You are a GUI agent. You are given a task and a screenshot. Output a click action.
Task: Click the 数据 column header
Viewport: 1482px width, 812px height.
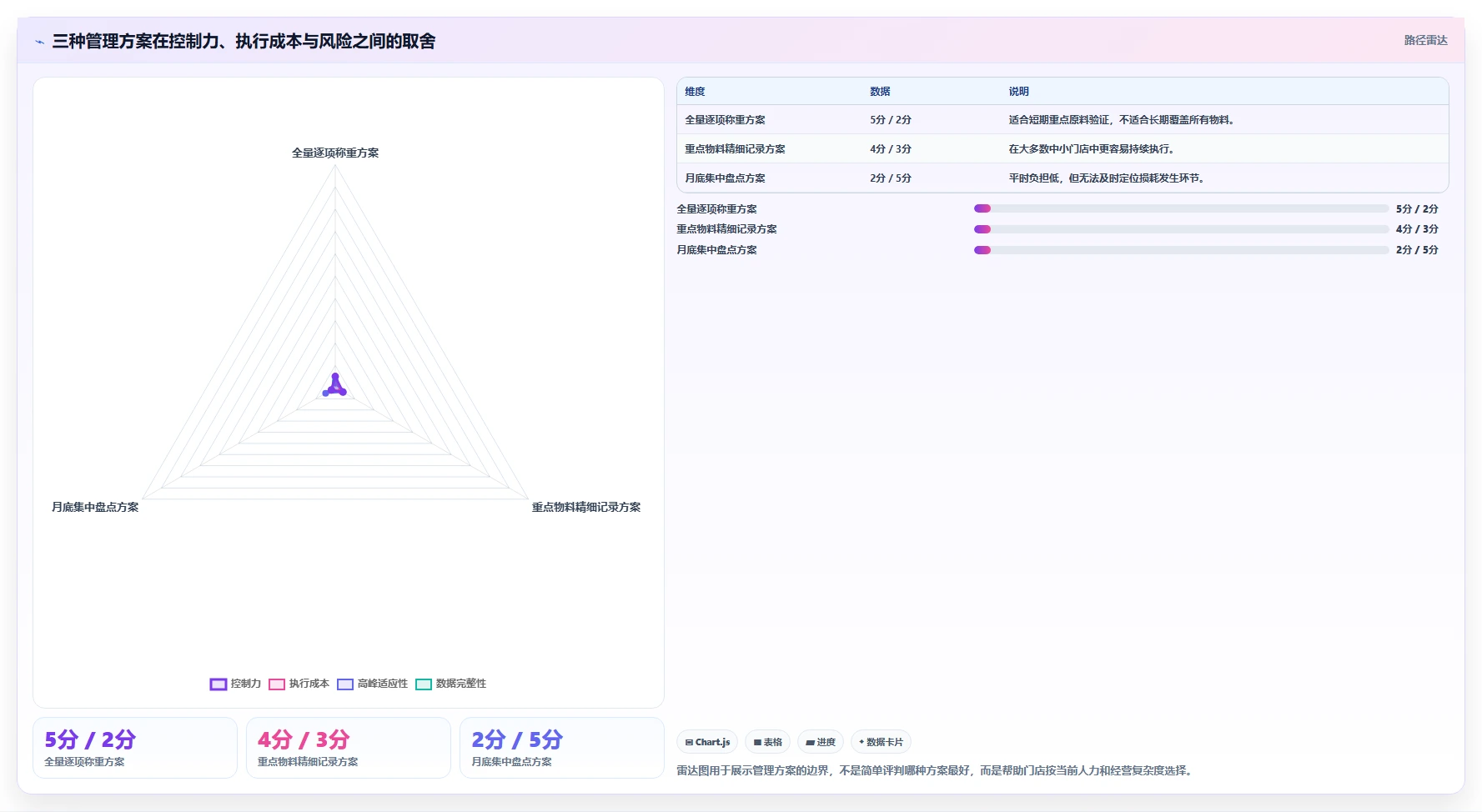pyautogui.click(x=880, y=92)
